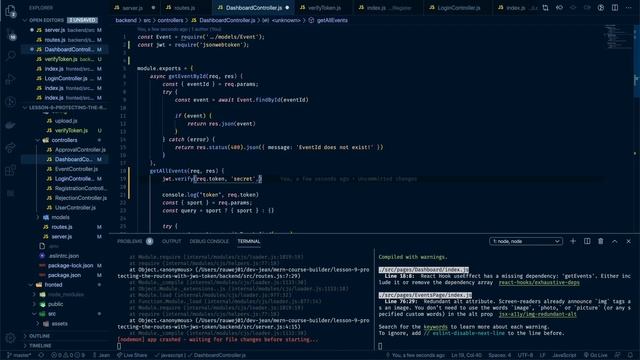
Task: Switch to the verifyToken.js editor tab
Action: (324, 8)
